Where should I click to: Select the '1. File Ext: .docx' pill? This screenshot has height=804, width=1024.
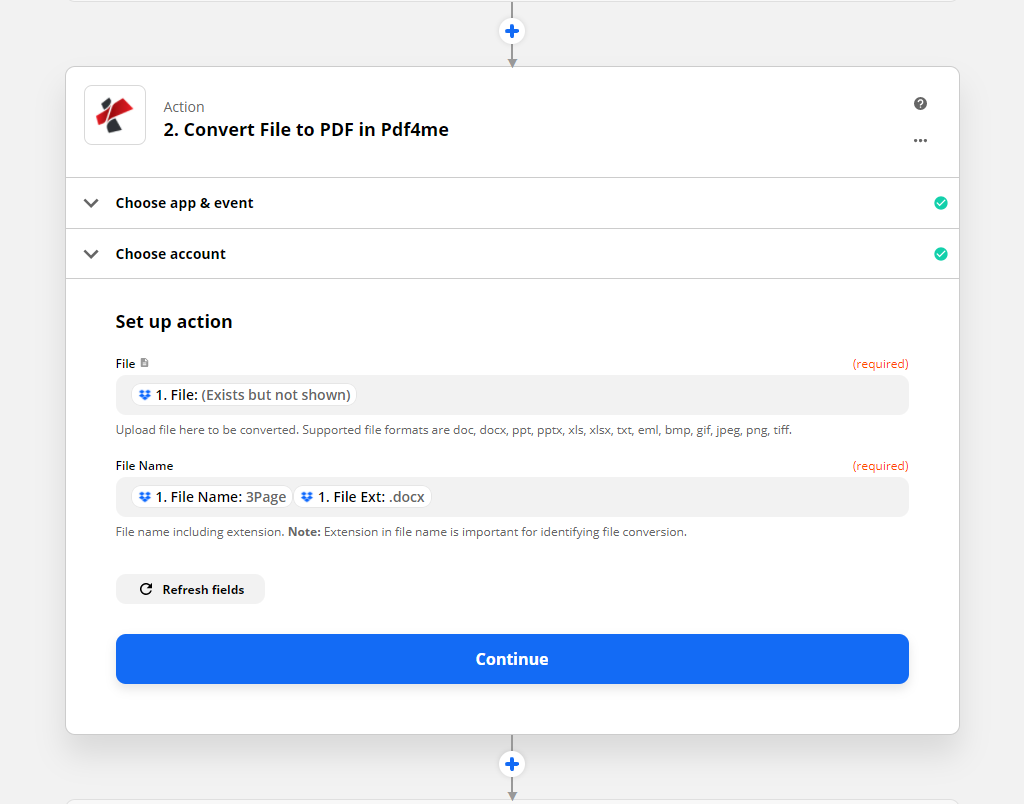coord(365,496)
